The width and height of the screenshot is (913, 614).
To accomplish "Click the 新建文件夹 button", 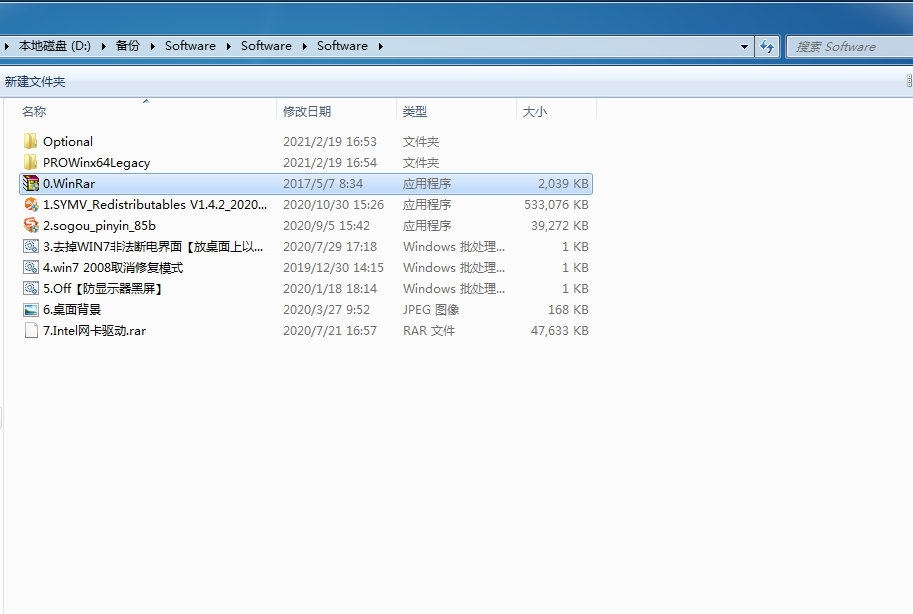I will 35,82.
